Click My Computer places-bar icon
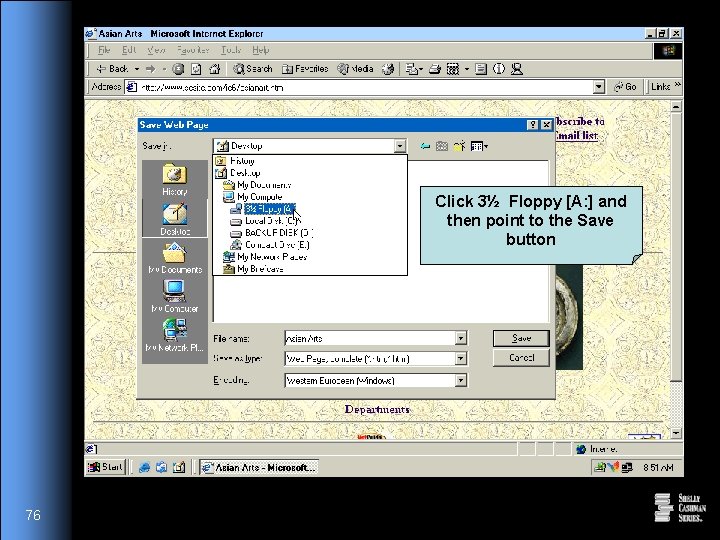This screenshot has height=540, width=720. coord(174,296)
